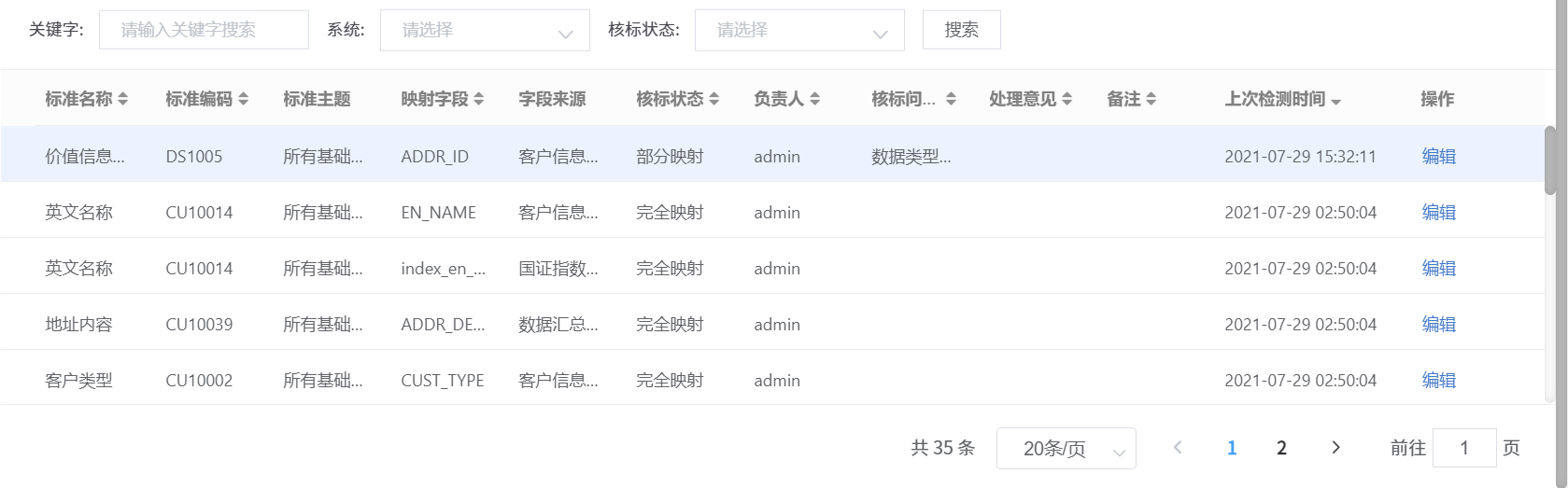Image resolution: width=1568 pixels, height=488 pixels.
Task: Select the 数据汇总... source cell
Action: point(558,325)
